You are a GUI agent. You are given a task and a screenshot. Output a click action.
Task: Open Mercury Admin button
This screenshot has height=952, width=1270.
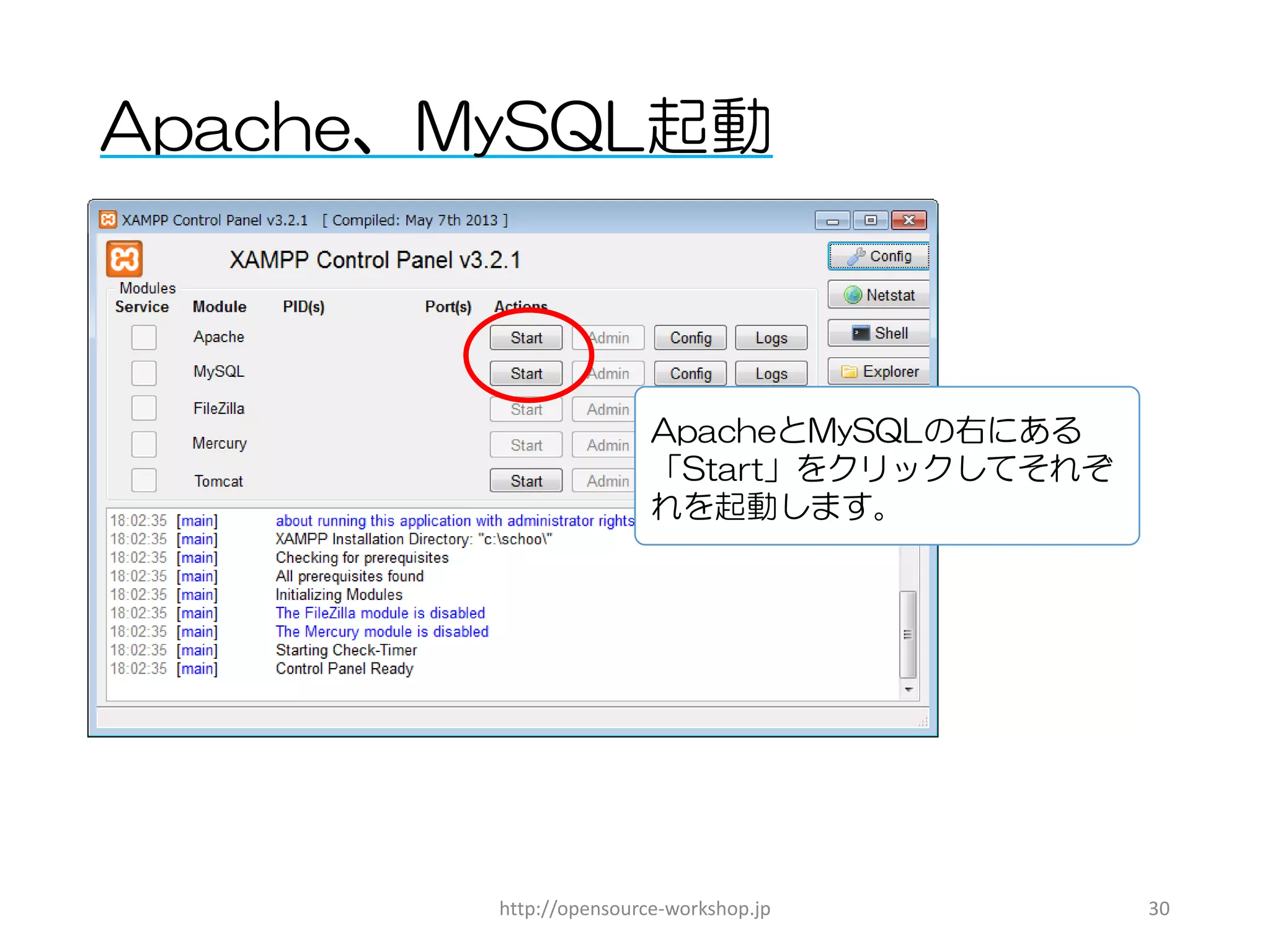click(x=604, y=445)
